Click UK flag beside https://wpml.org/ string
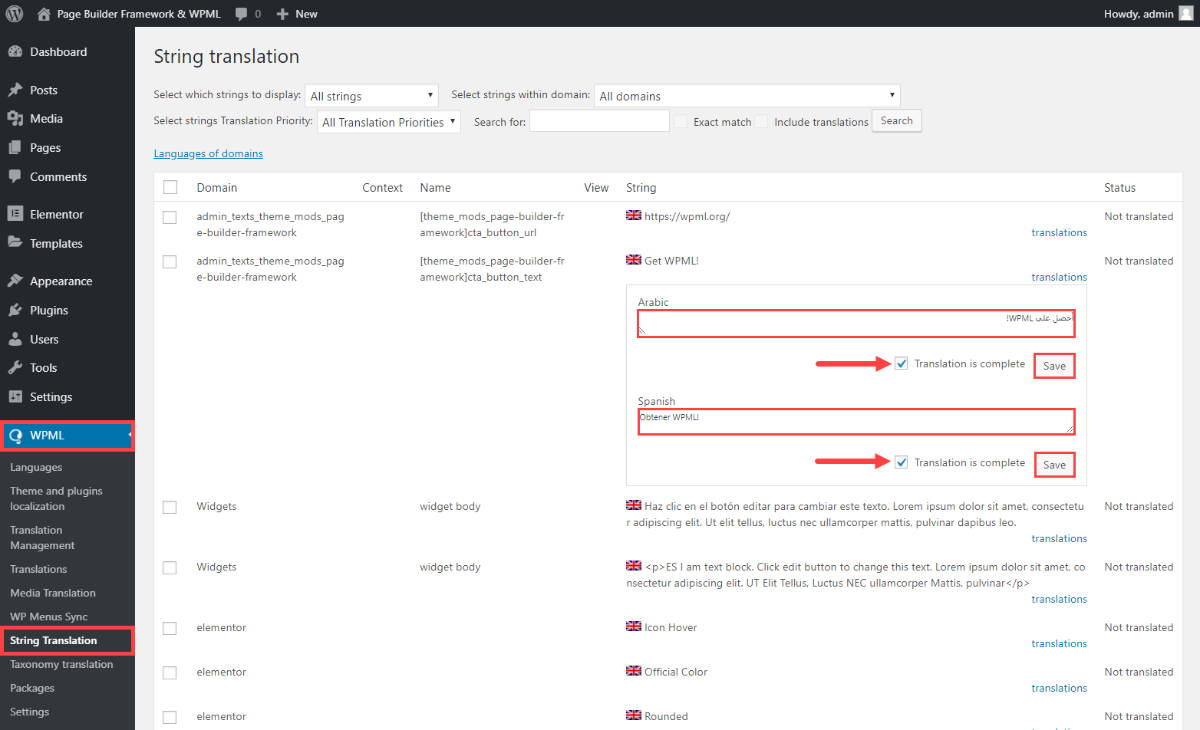1200x730 pixels. click(633, 216)
